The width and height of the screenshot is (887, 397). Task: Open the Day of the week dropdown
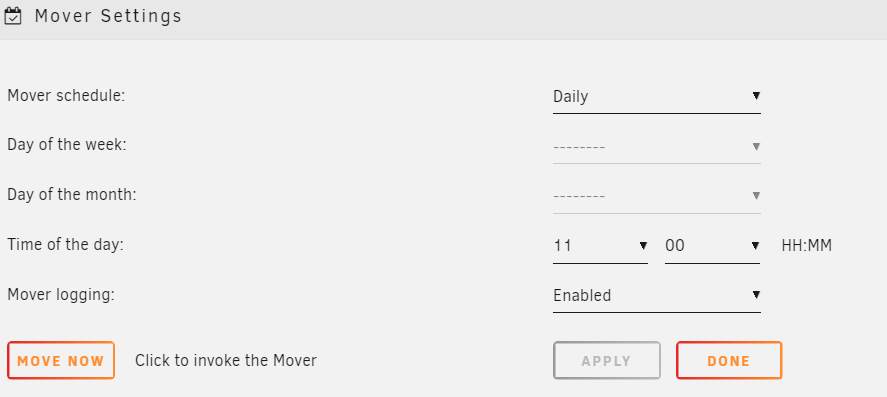(x=657, y=146)
